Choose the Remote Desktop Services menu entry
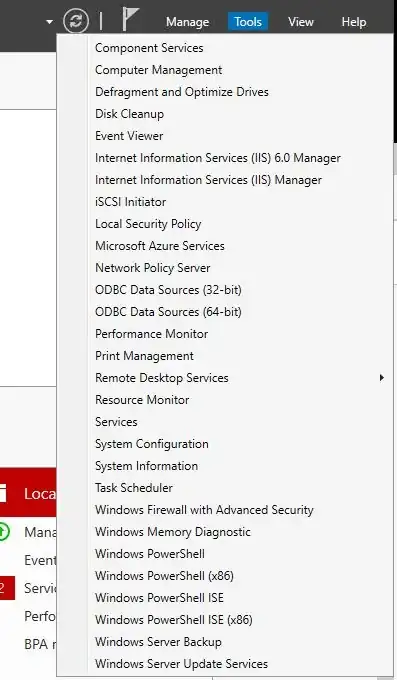 [x=161, y=378]
